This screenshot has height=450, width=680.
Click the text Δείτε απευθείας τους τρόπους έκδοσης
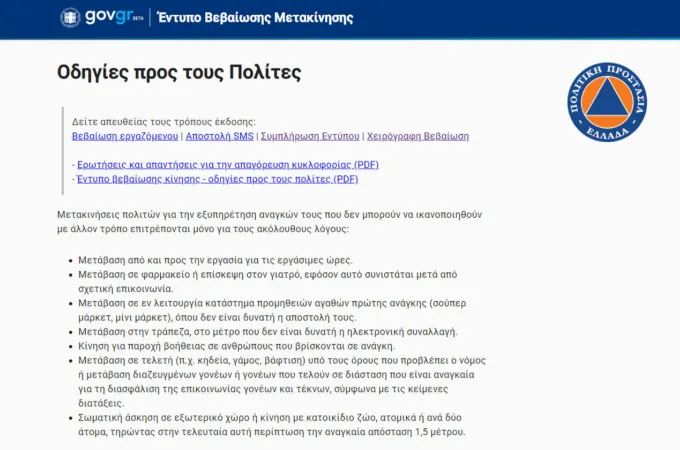[x=164, y=122]
